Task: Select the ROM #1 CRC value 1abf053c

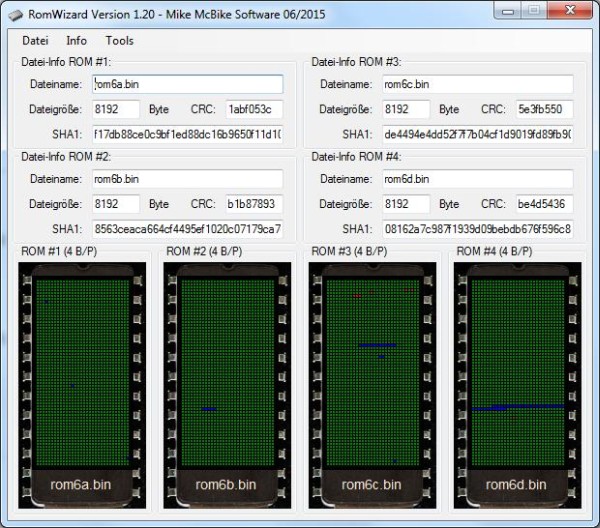Action: (x=254, y=109)
